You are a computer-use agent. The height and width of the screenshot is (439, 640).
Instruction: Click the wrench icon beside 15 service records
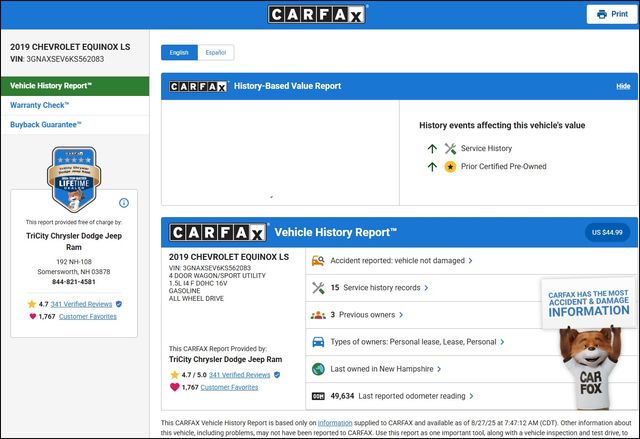[x=318, y=288]
